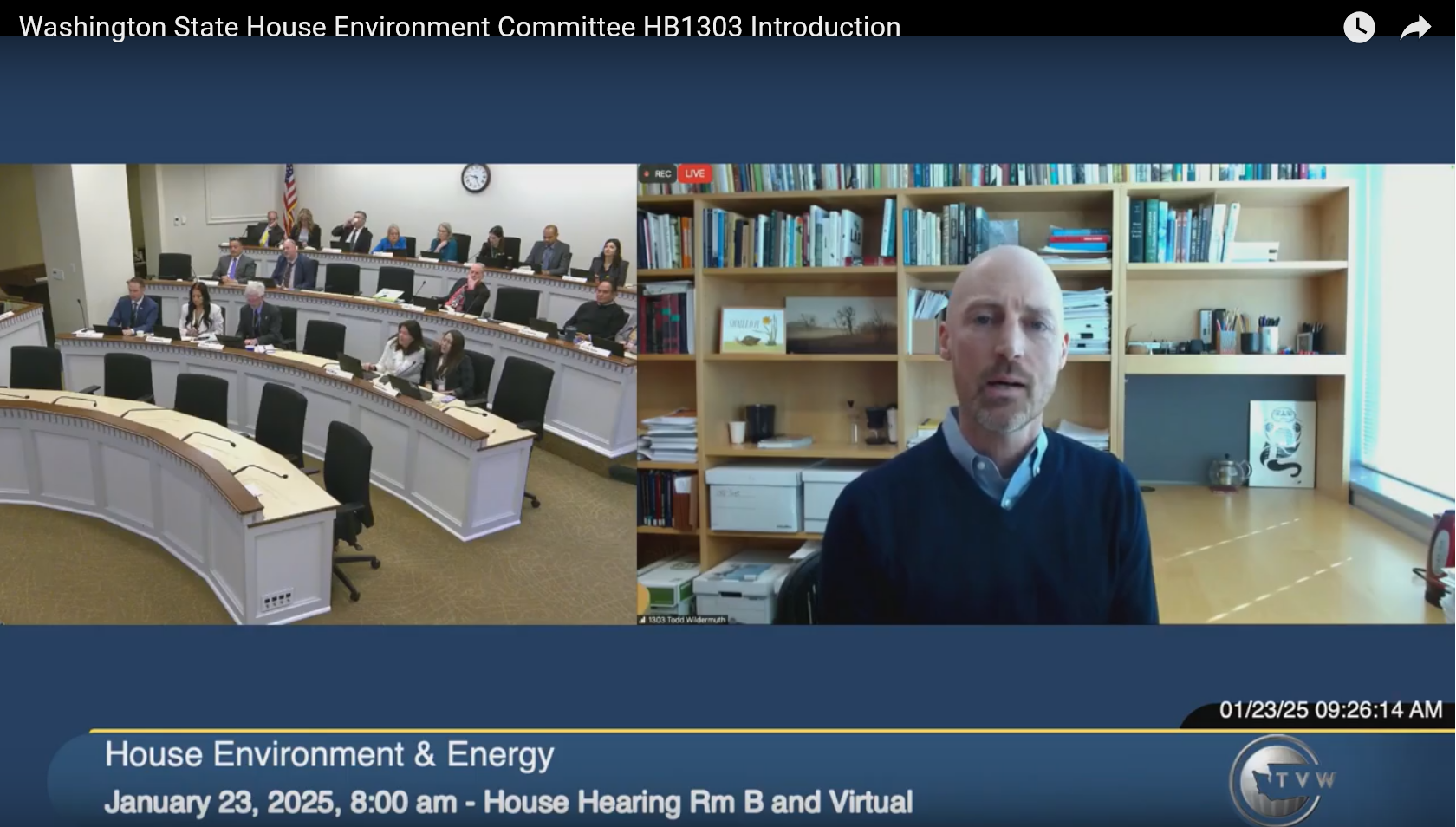This screenshot has width=1456, height=827.
Task: Click the 01/23/25 09:26:14 AM timestamp
Action: [x=1329, y=710]
